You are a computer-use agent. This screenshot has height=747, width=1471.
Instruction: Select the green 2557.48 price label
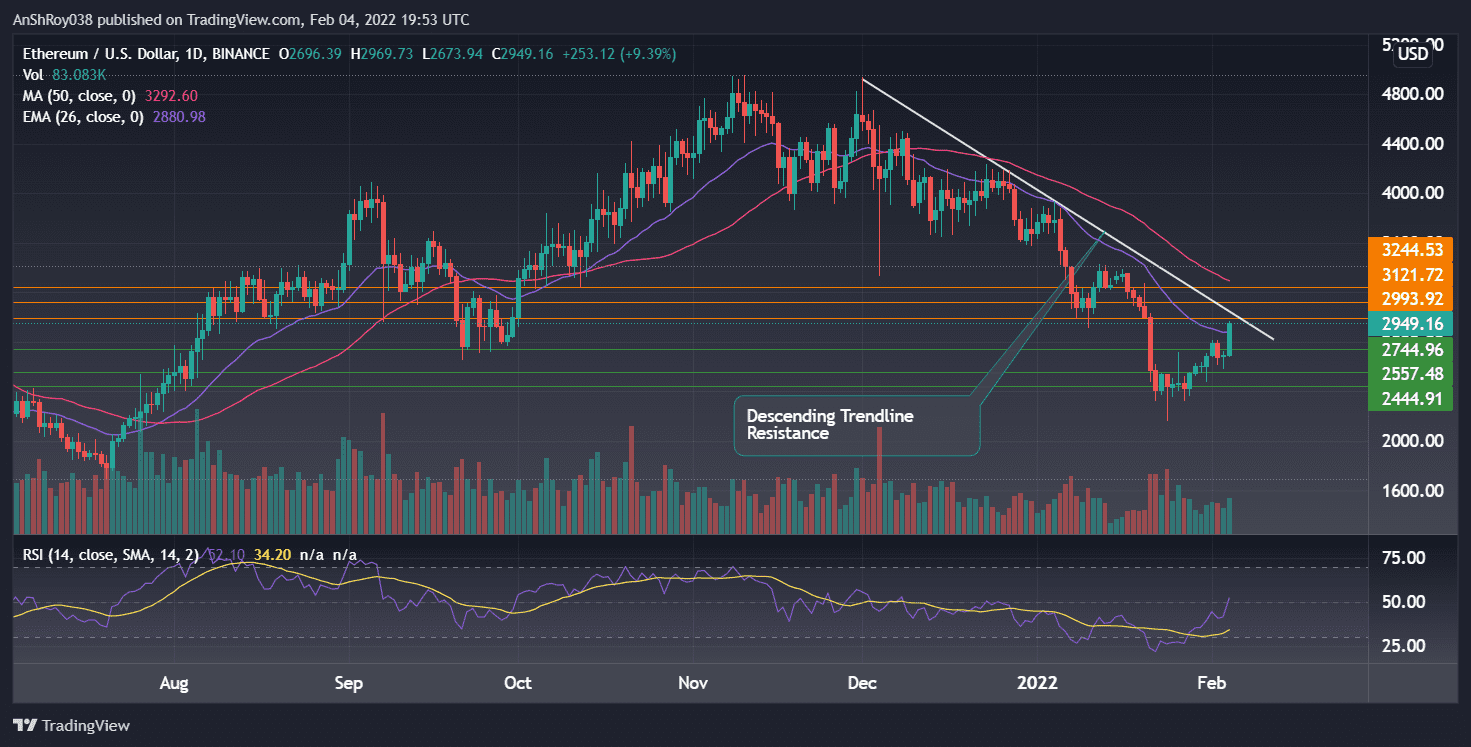[1413, 374]
